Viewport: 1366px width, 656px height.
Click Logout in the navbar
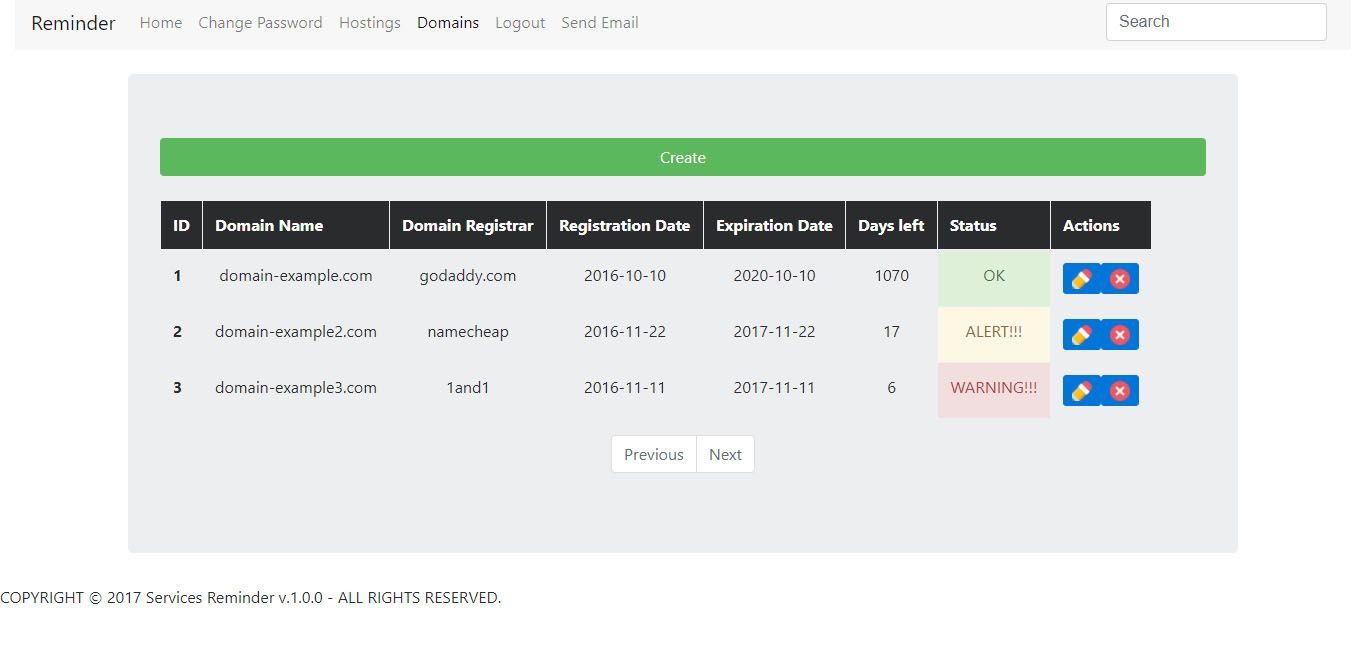tap(520, 22)
